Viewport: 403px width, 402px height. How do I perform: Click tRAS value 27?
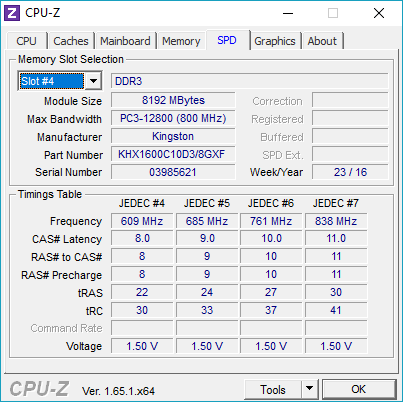[x=271, y=292]
